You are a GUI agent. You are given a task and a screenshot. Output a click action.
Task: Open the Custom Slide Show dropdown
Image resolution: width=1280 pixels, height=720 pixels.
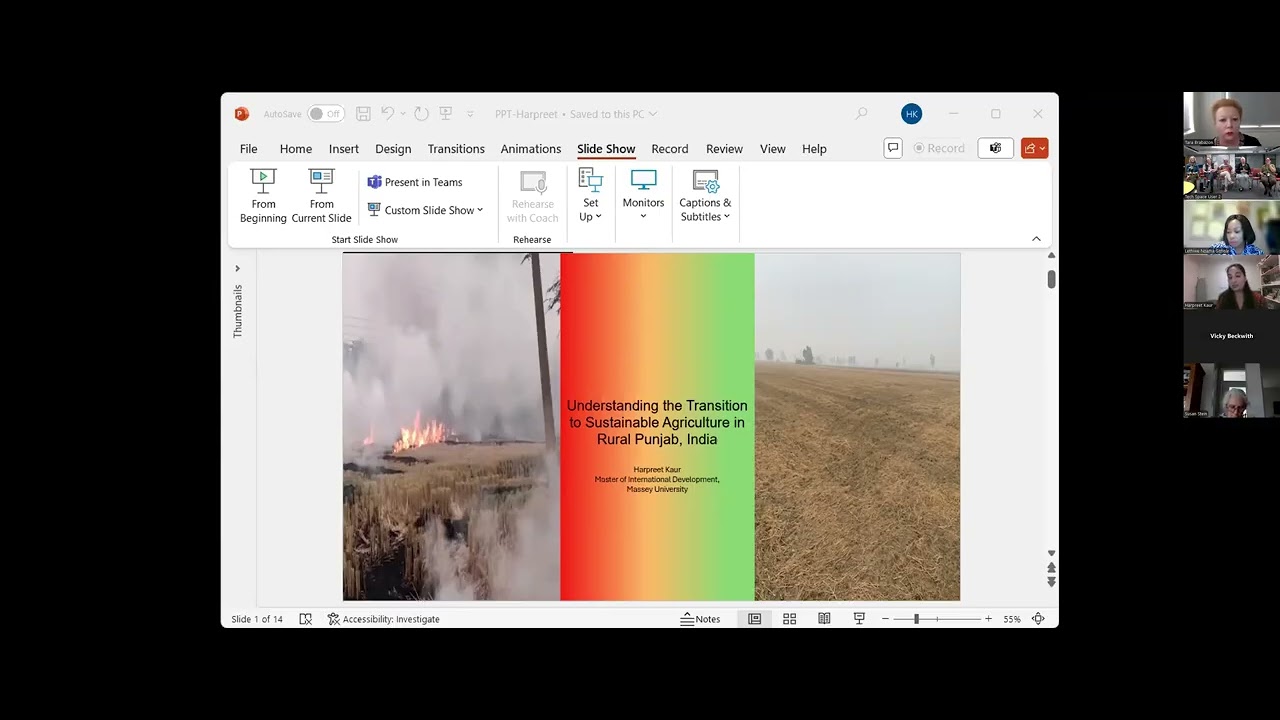(x=425, y=210)
